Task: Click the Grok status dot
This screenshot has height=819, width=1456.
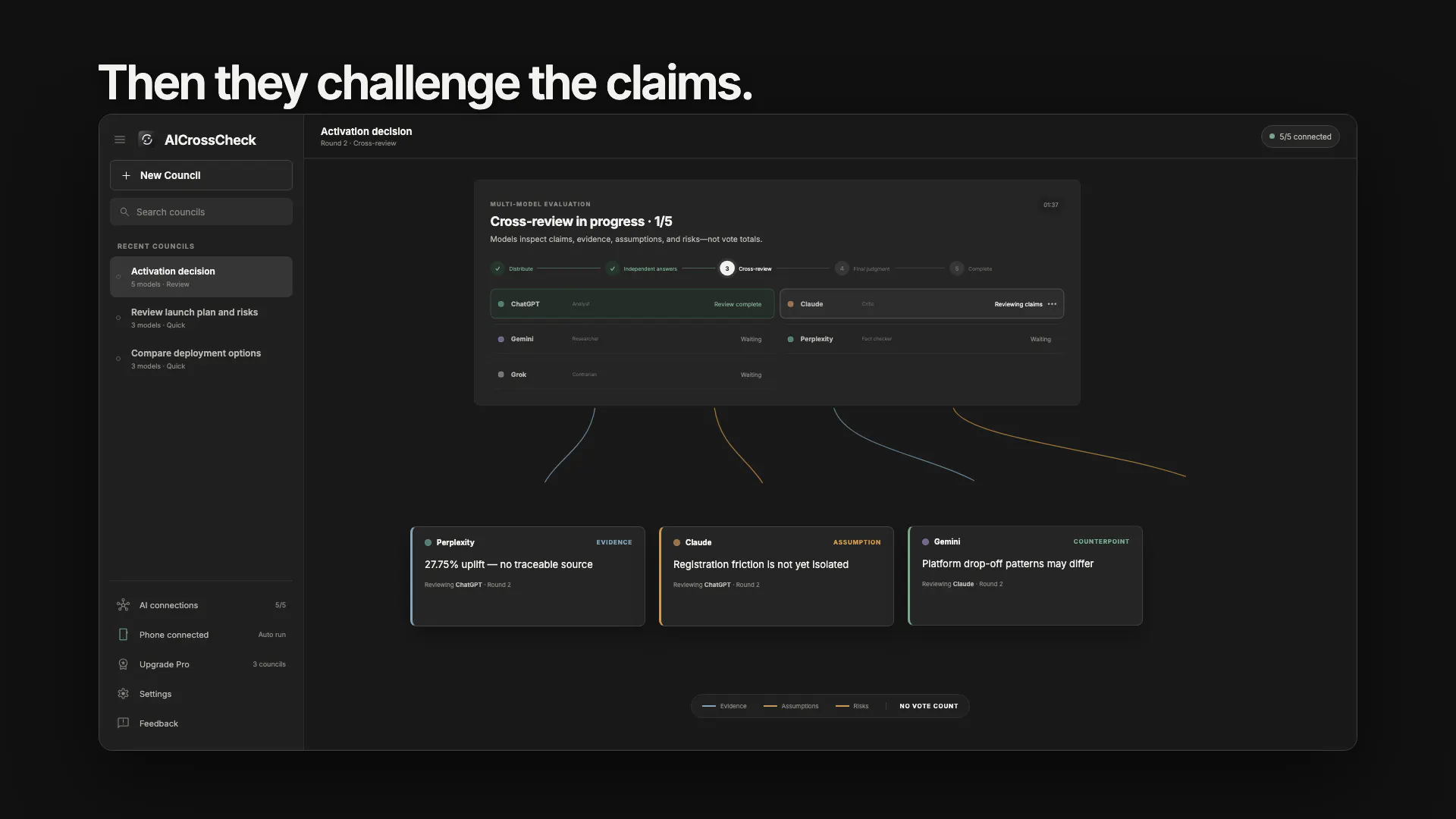Action: pos(500,375)
